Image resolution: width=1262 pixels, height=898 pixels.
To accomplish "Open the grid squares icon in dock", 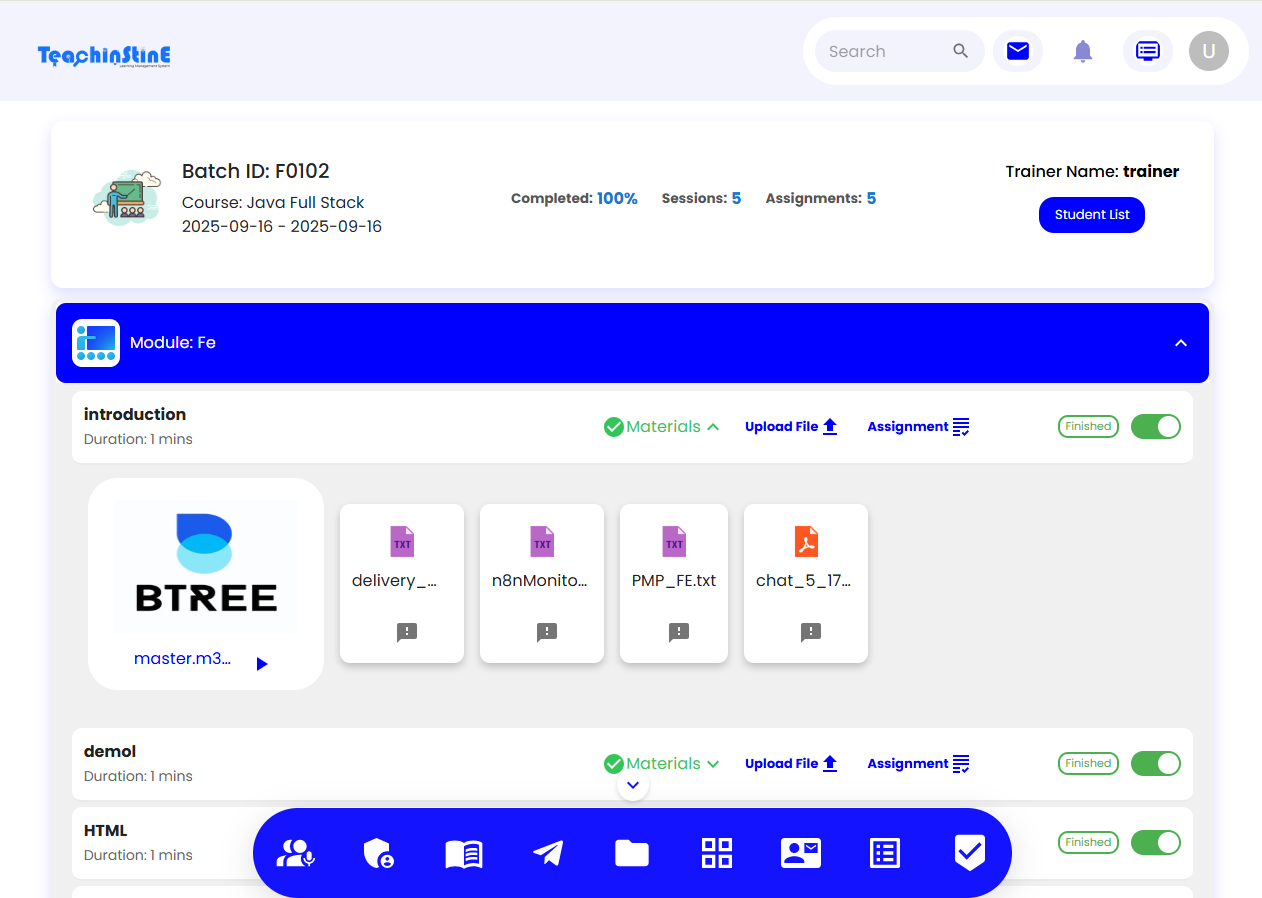I will (x=716, y=853).
